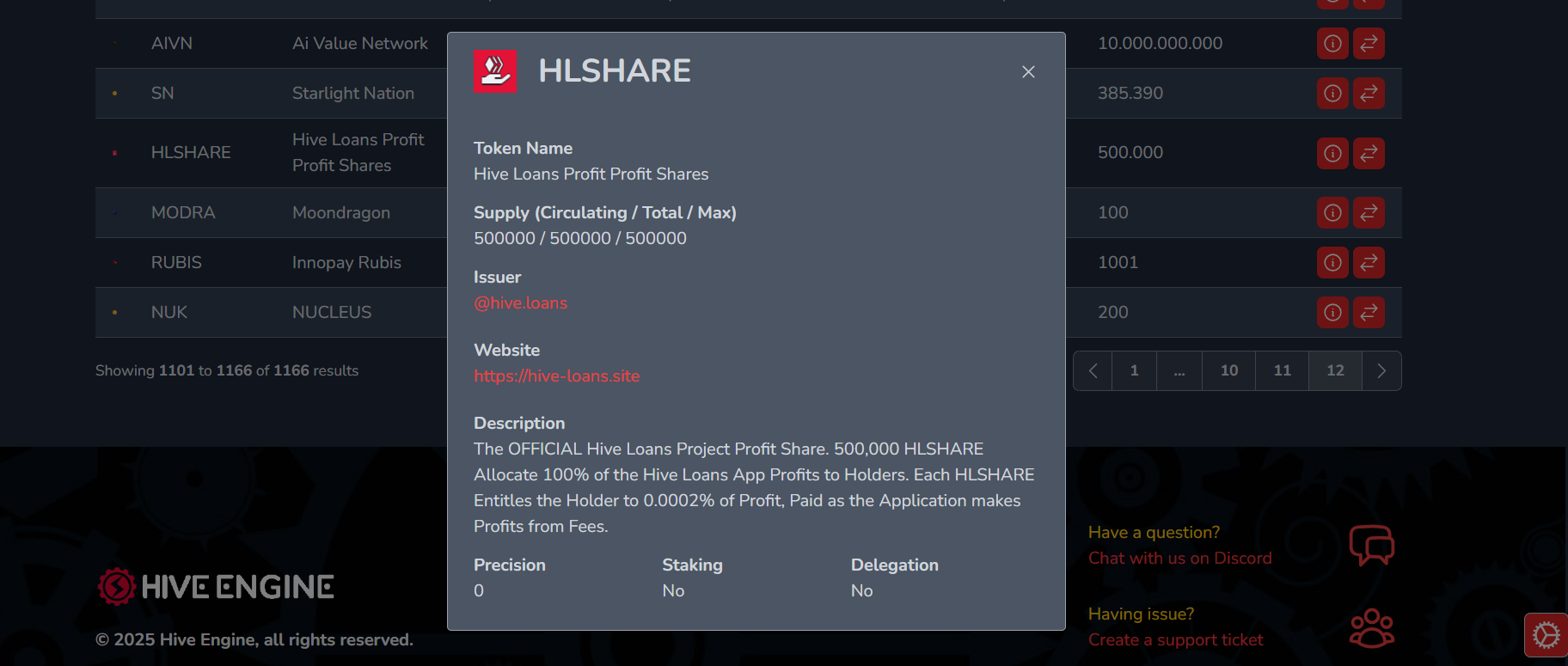This screenshot has height=666, width=1568.
Task: Click the Hive Engine footer logo
Action: [216, 587]
